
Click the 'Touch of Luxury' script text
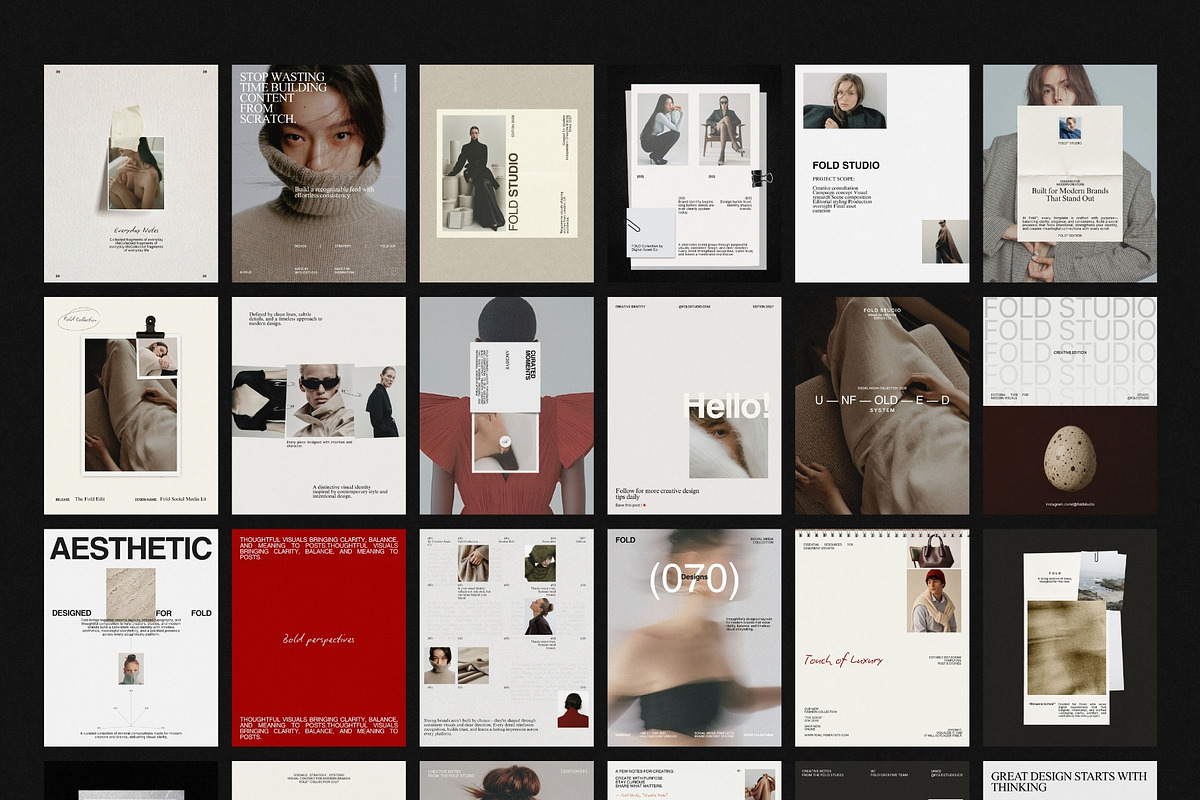tap(846, 660)
